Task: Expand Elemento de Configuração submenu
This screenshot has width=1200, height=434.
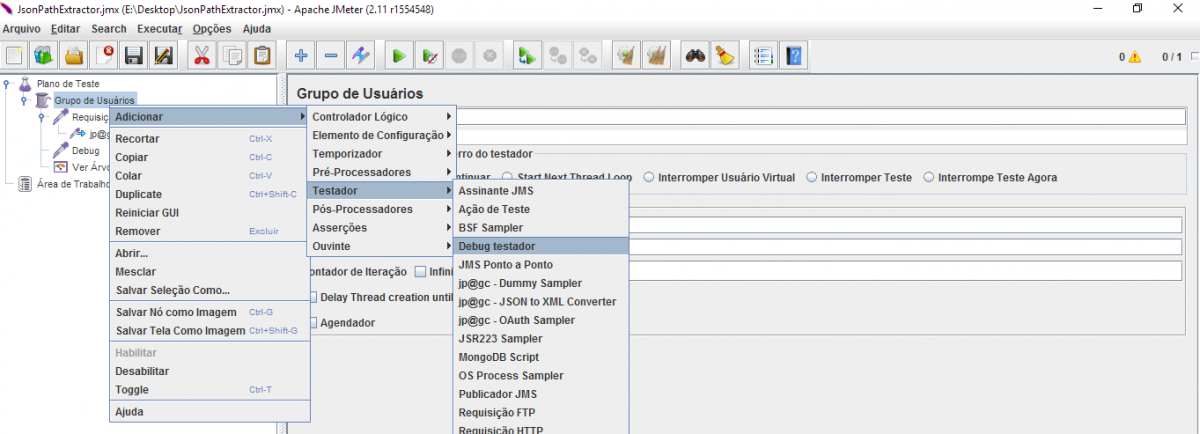Action: click(x=381, y=135)
